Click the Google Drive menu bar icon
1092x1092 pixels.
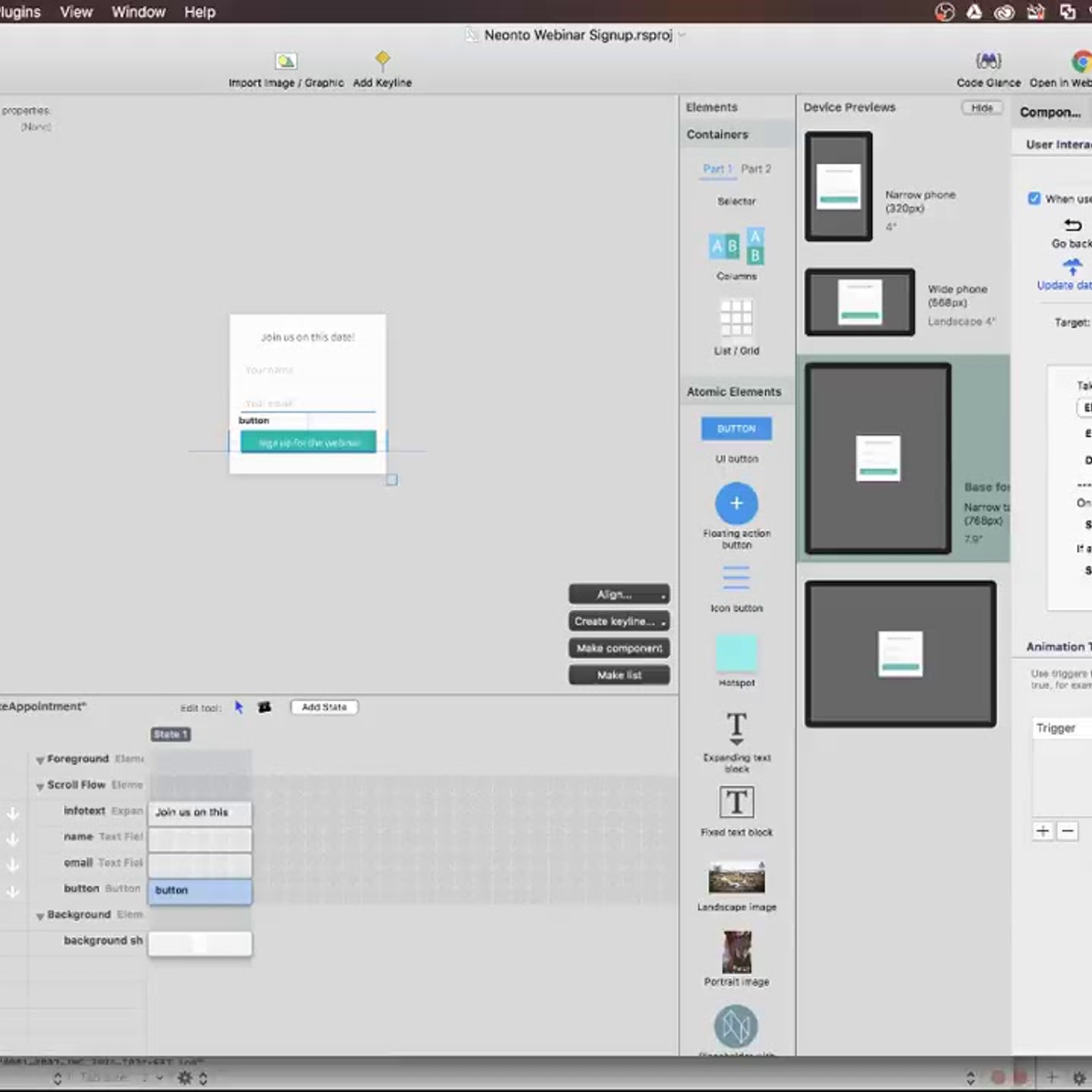point(974,12)
